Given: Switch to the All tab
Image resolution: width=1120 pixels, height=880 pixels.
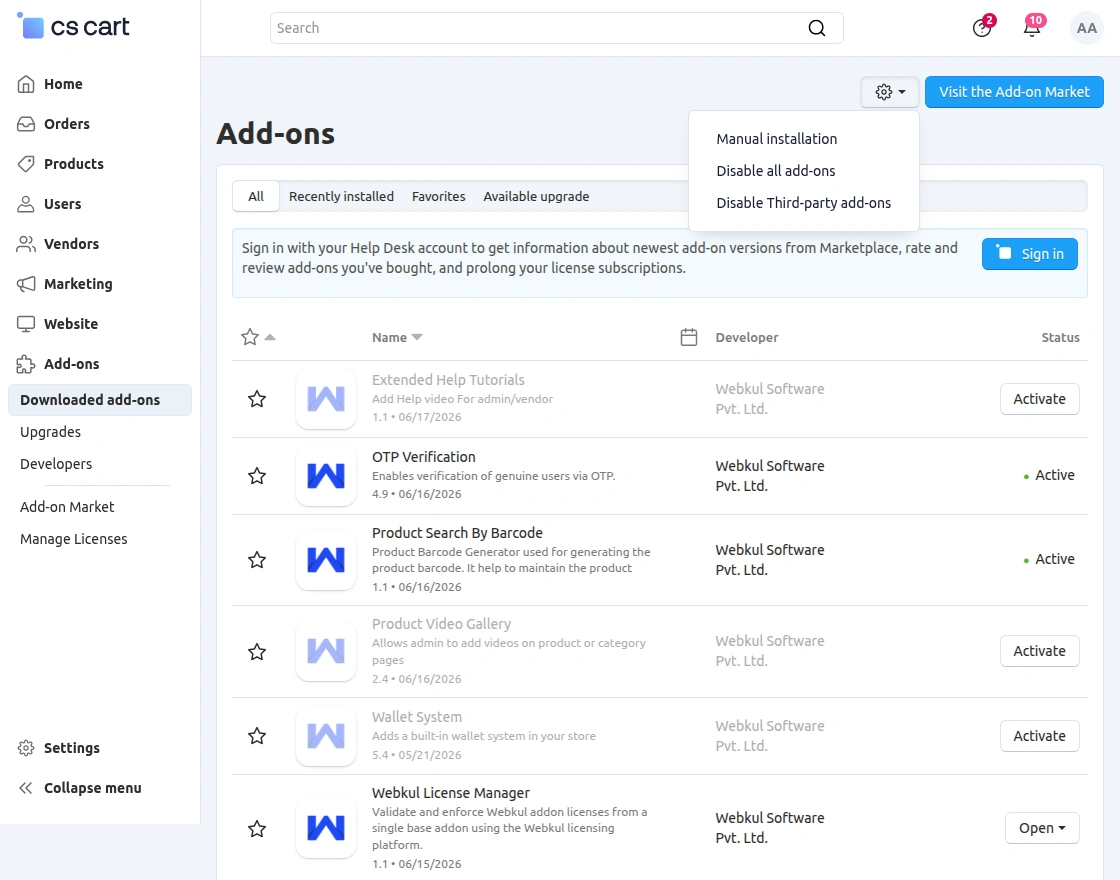Looking at the screenshot, I should click(256, 196).
